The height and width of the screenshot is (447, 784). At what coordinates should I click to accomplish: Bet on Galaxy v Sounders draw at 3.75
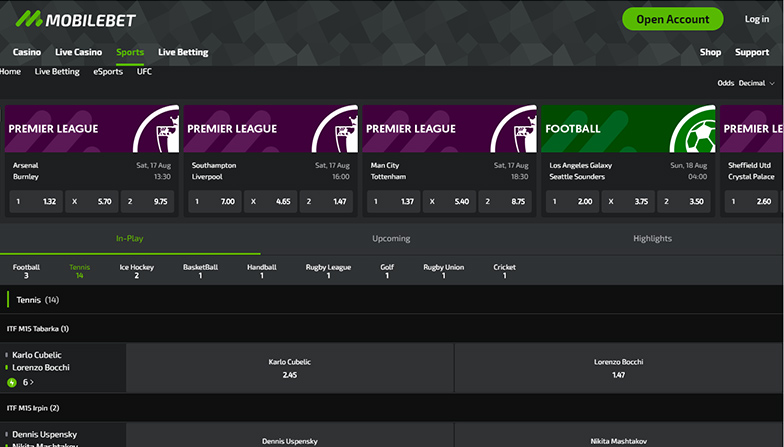pos(628,202)
